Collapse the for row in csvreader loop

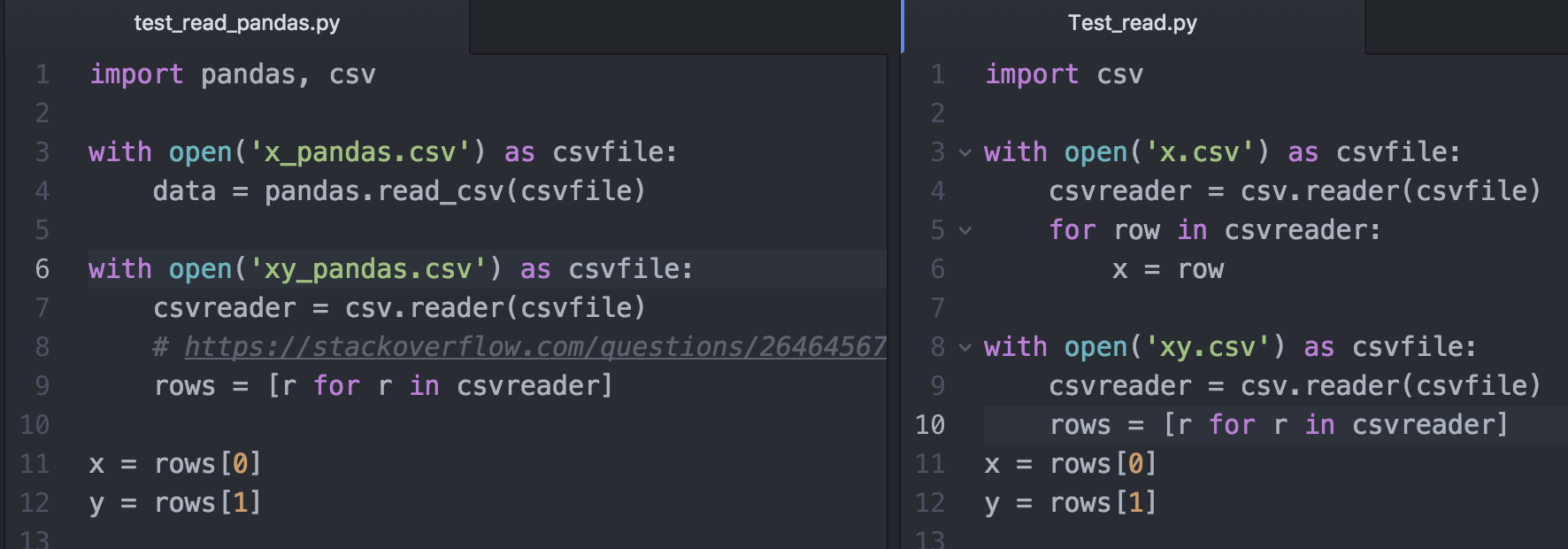(x=964, y=229)
